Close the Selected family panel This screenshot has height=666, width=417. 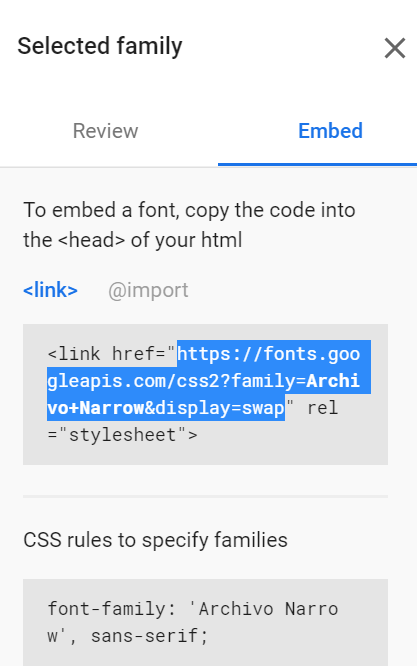pos(394,48)
